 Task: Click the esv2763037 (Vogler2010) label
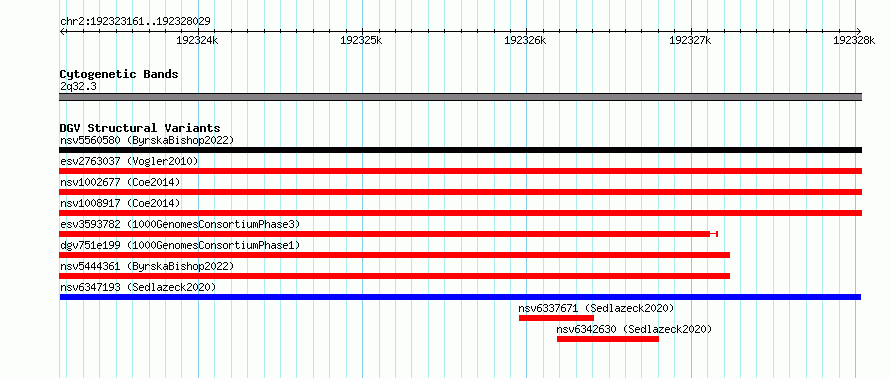point(129,161)
